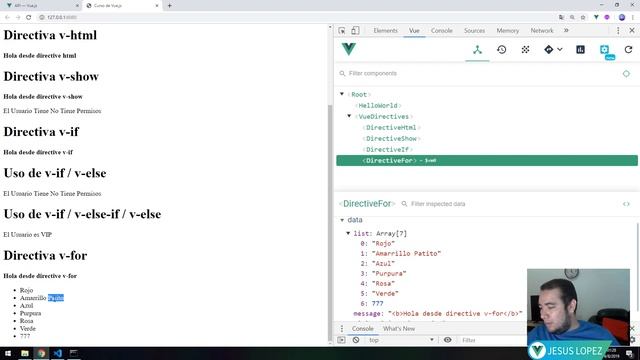Open File Explorer from the taskbar
640x360 pixels.
(25, 353)
